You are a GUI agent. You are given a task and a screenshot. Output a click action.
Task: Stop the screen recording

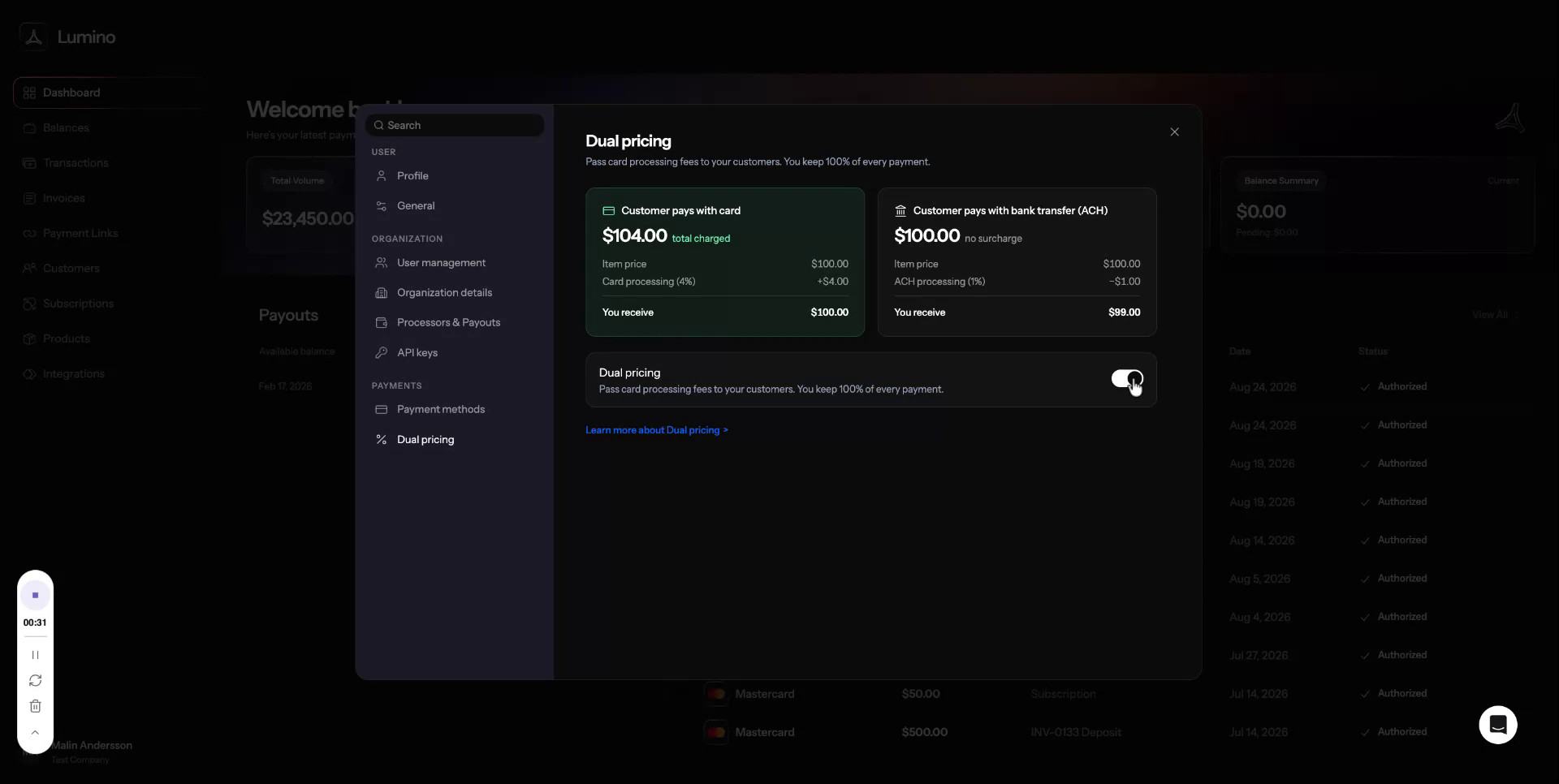(35, 595)
